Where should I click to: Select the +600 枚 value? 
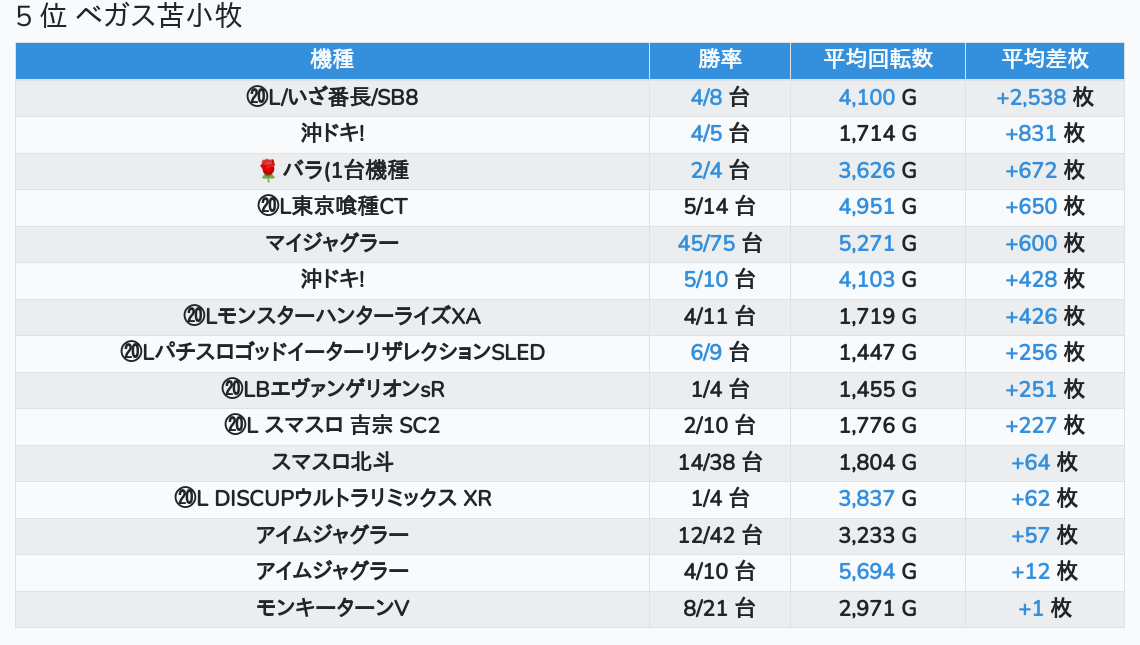(1045, 243)
